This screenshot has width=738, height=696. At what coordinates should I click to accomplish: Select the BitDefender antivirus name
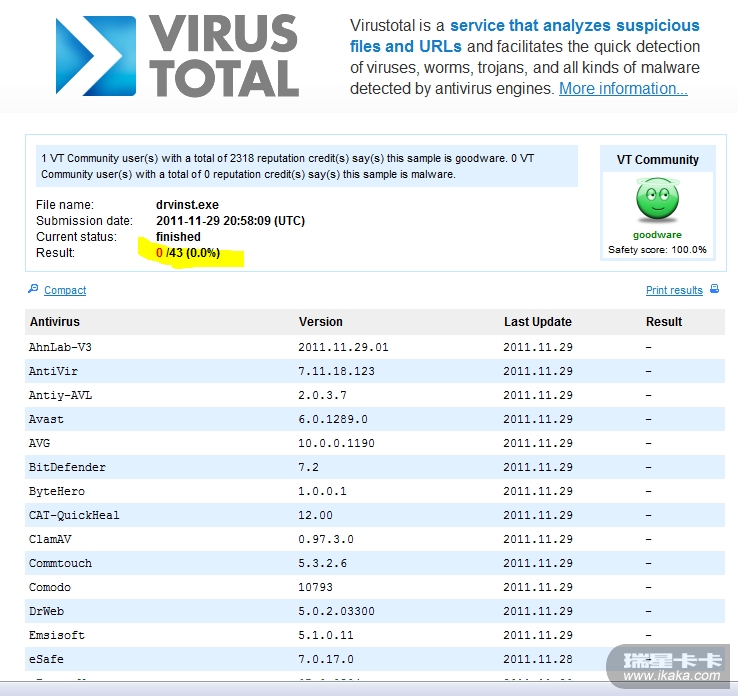(x=67, y=467)
